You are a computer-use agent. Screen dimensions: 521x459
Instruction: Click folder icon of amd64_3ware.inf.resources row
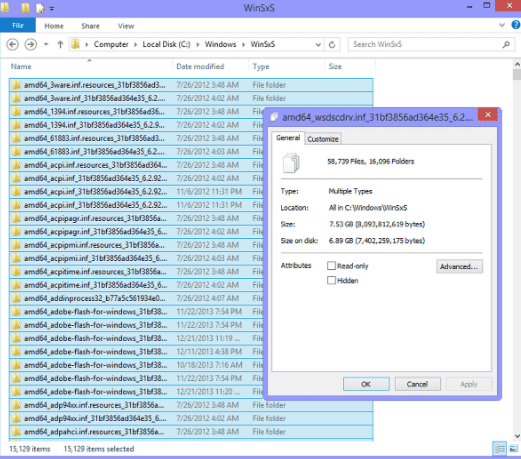coord(16,85)
